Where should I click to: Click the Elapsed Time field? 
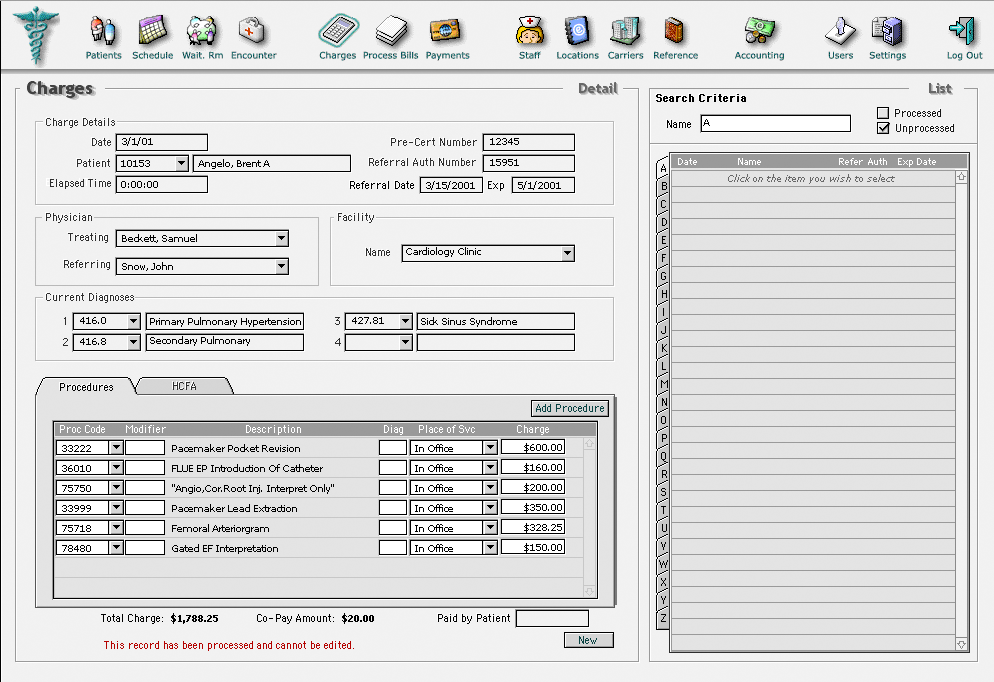pos(162,184)
